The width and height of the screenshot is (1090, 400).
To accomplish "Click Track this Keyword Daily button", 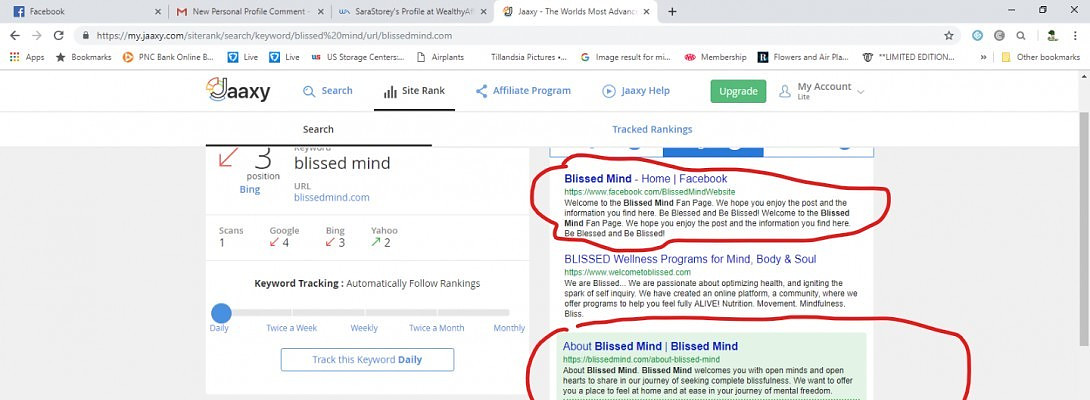I will coord(367,359).
